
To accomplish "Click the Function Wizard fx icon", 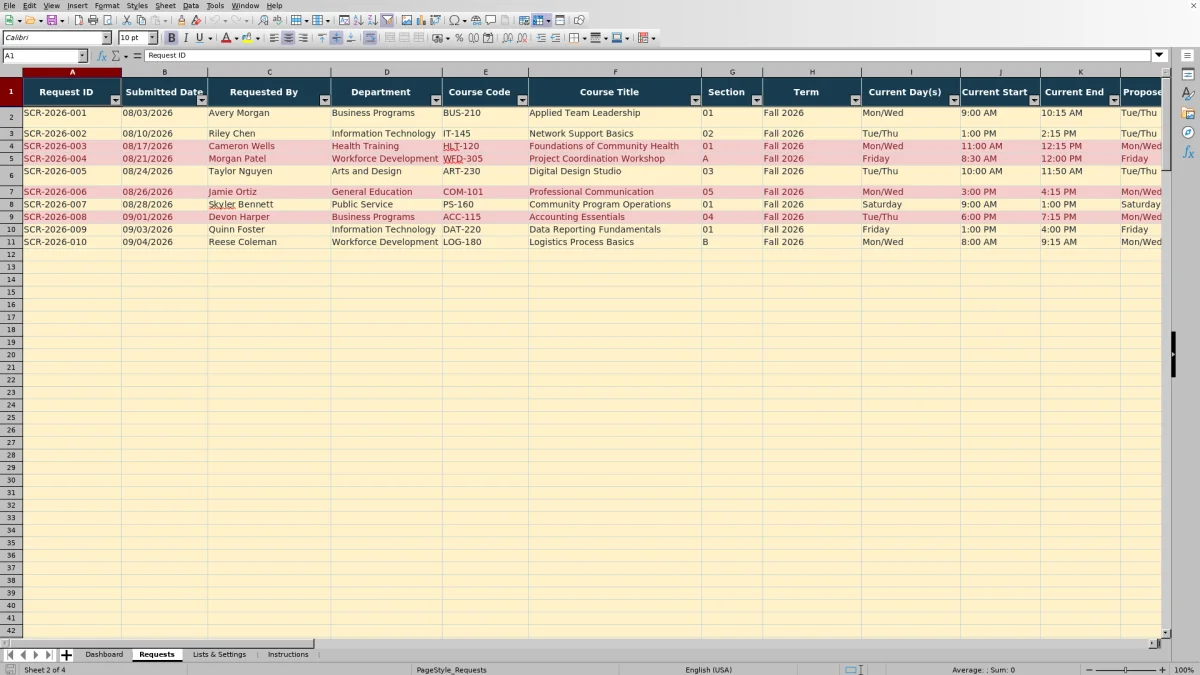I will [x=101, y=56].
